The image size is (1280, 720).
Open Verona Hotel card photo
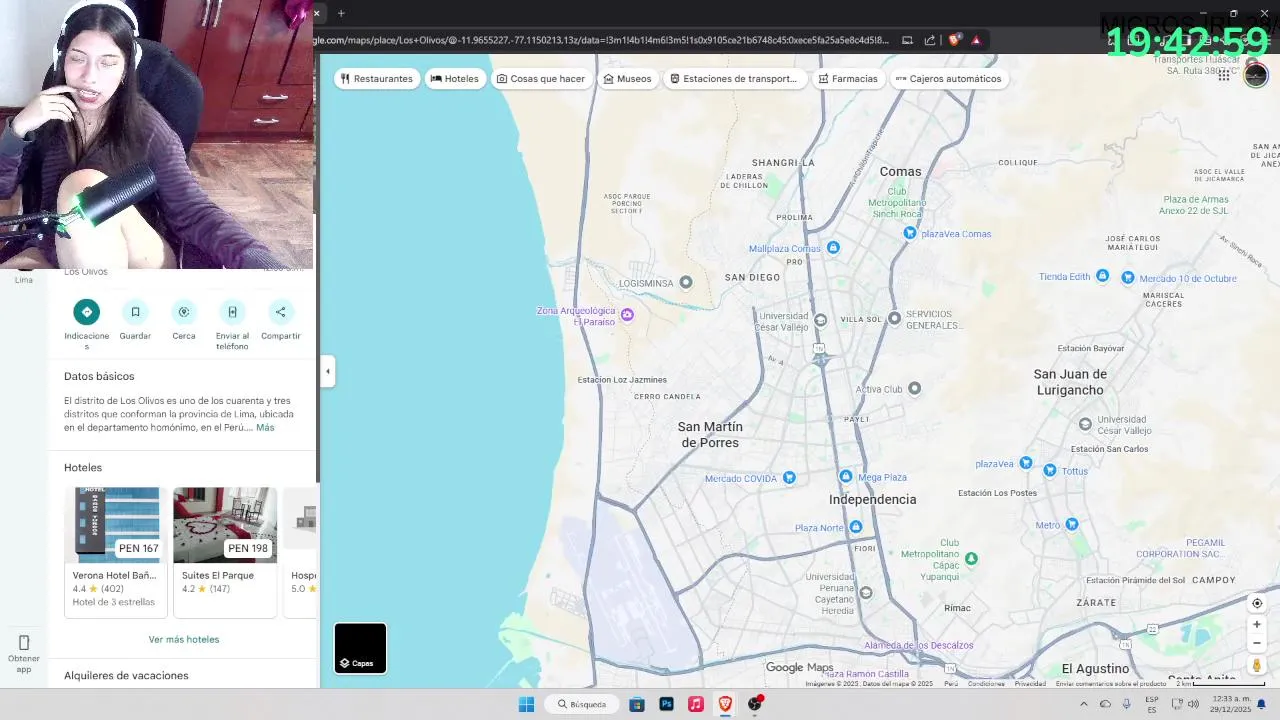[x=116, y=525]
